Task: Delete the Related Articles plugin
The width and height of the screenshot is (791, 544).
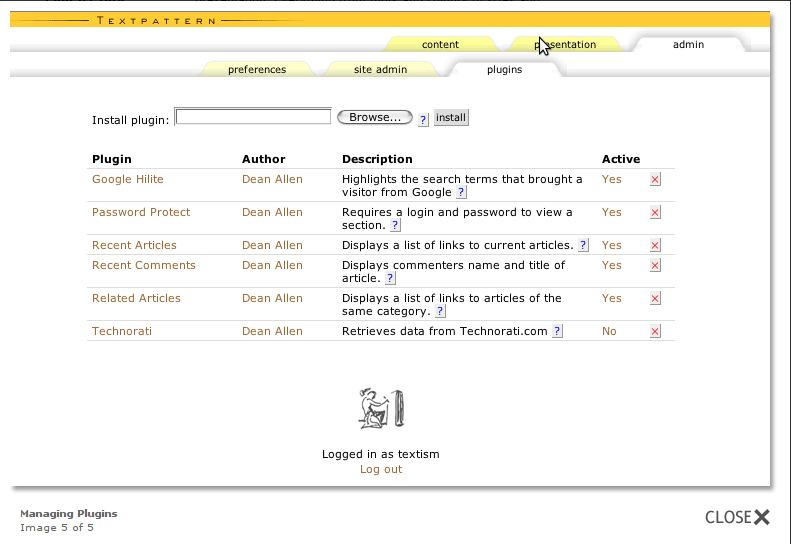Action: coord(655,298)
